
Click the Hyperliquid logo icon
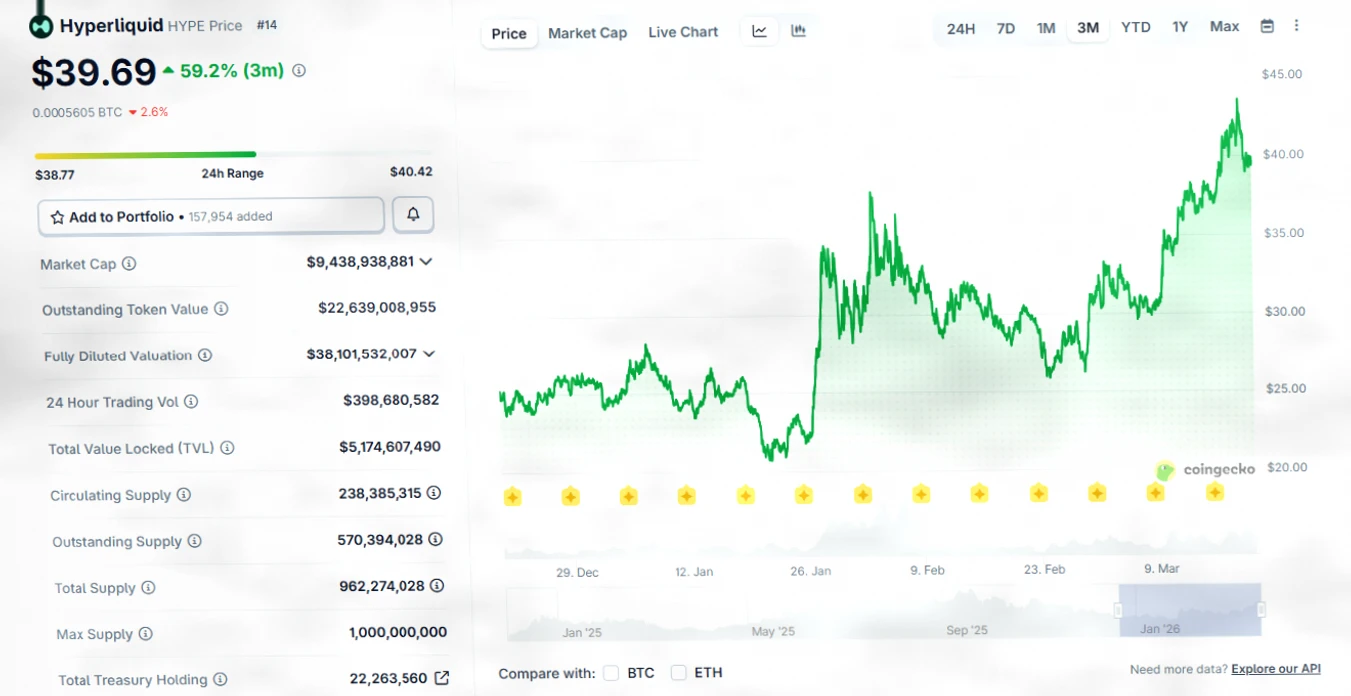coord(41,27)
